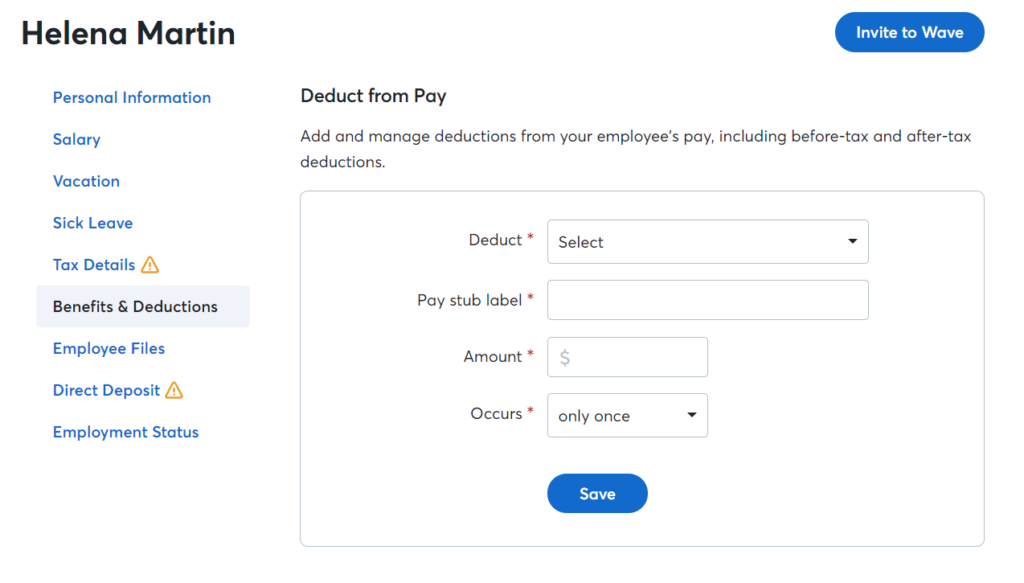This screenshot has width=1024, height=583.
Task: Click the Direct Deposit warning triangle icon
Action: (174, 390)
